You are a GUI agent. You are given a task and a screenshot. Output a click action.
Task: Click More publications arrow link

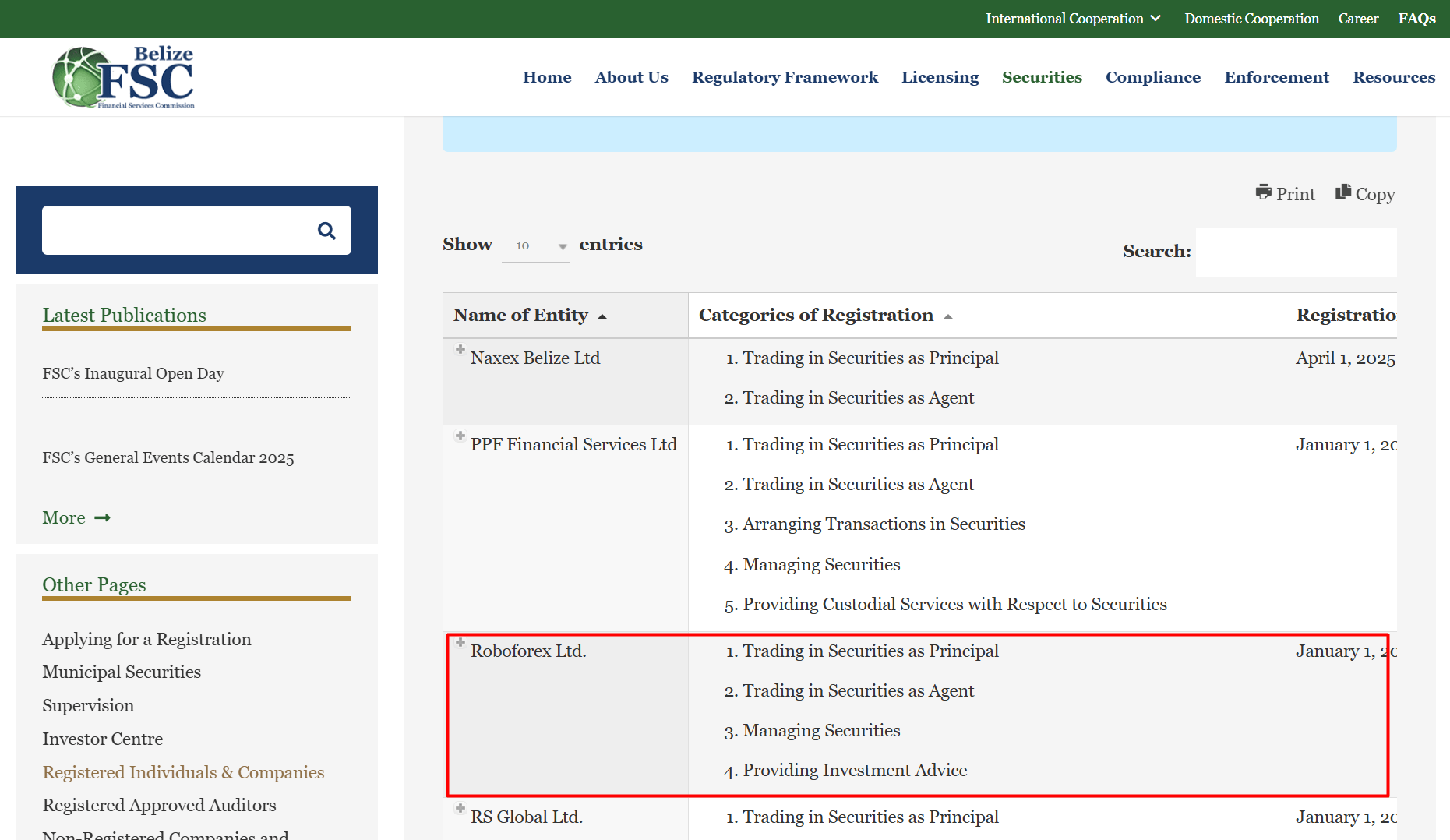pyautogui.click(x=76, y=518)
